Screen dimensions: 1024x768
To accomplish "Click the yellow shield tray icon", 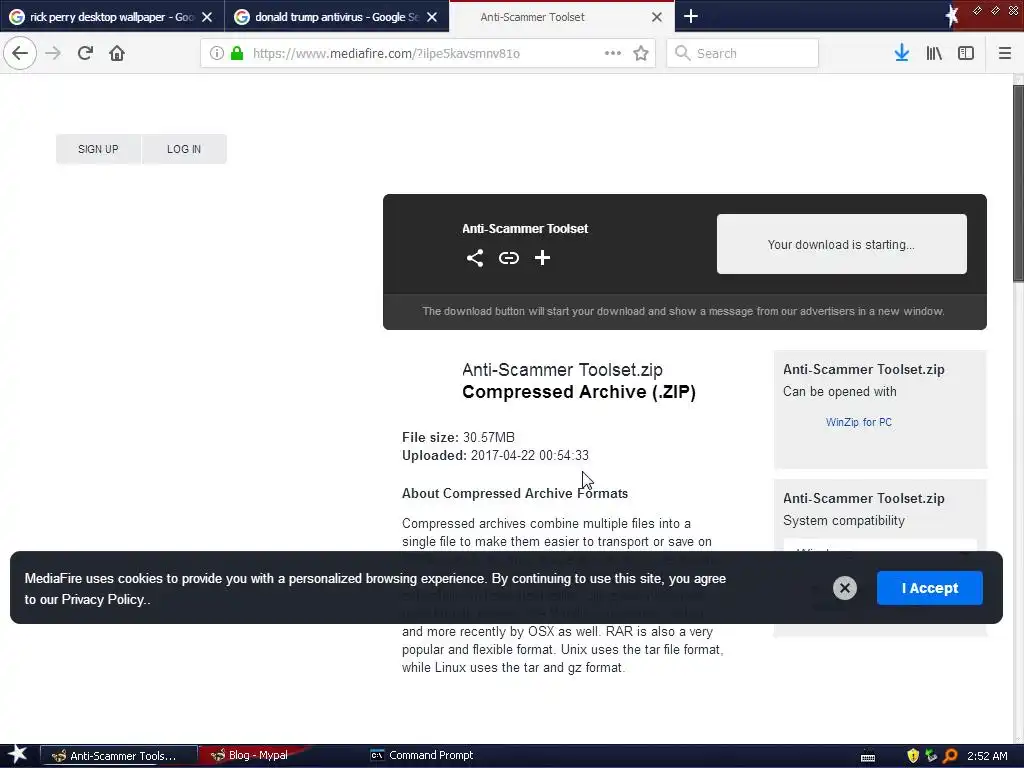I will point(913,756).
